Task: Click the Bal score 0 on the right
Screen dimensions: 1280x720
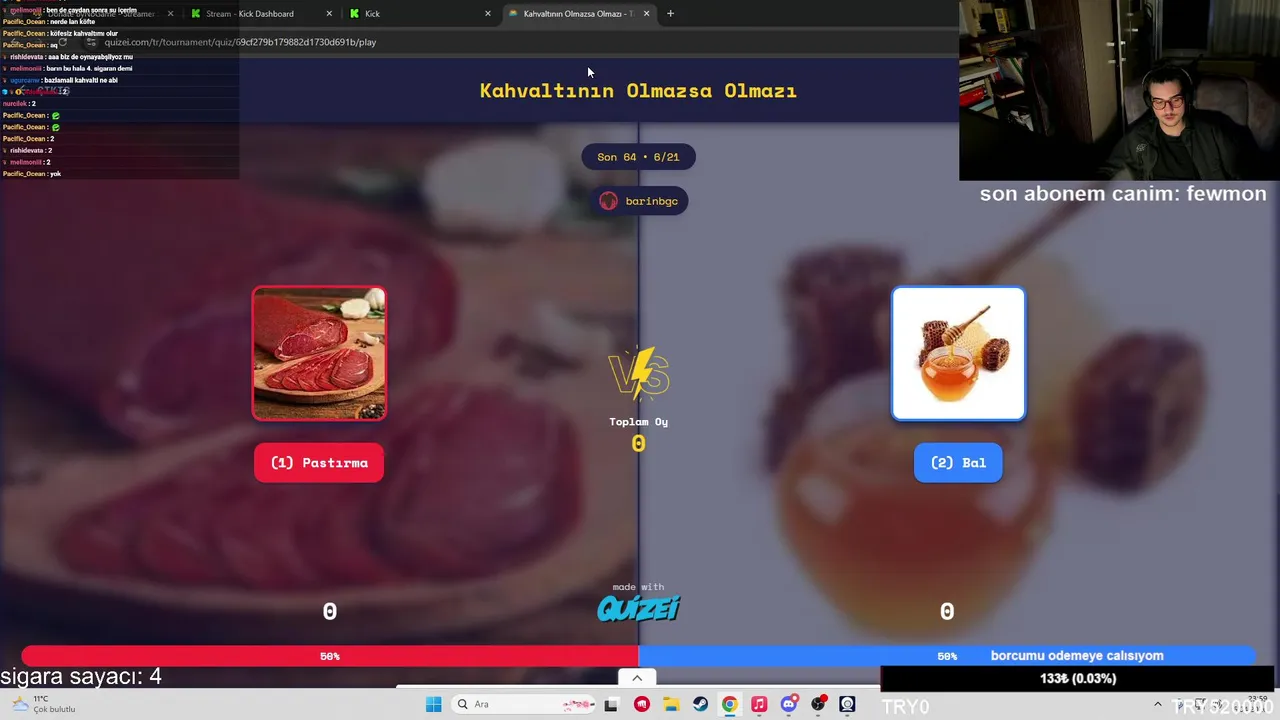Action: coord(947,611)
